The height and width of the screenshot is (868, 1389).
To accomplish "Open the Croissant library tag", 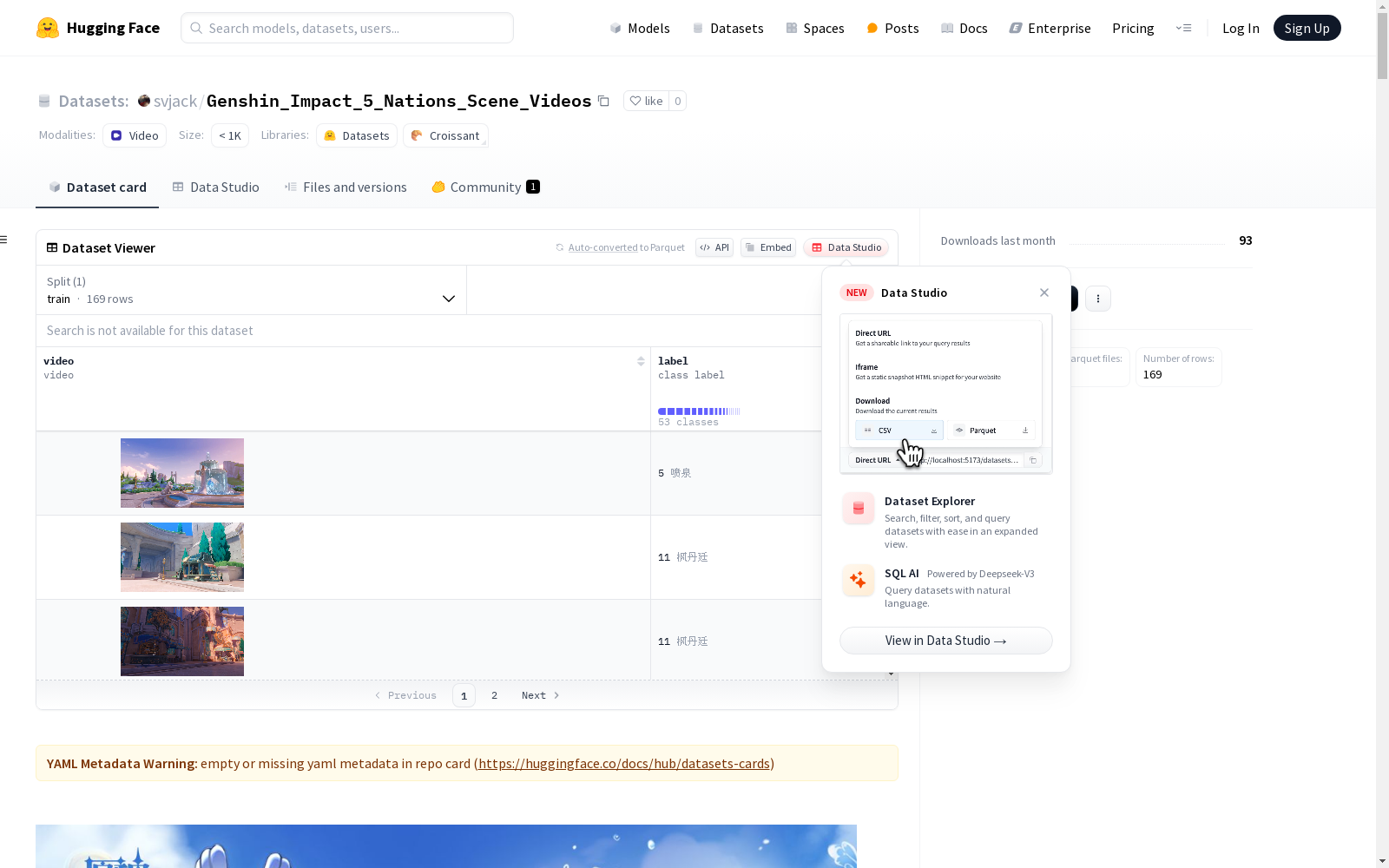I will [x=445, y=135].
